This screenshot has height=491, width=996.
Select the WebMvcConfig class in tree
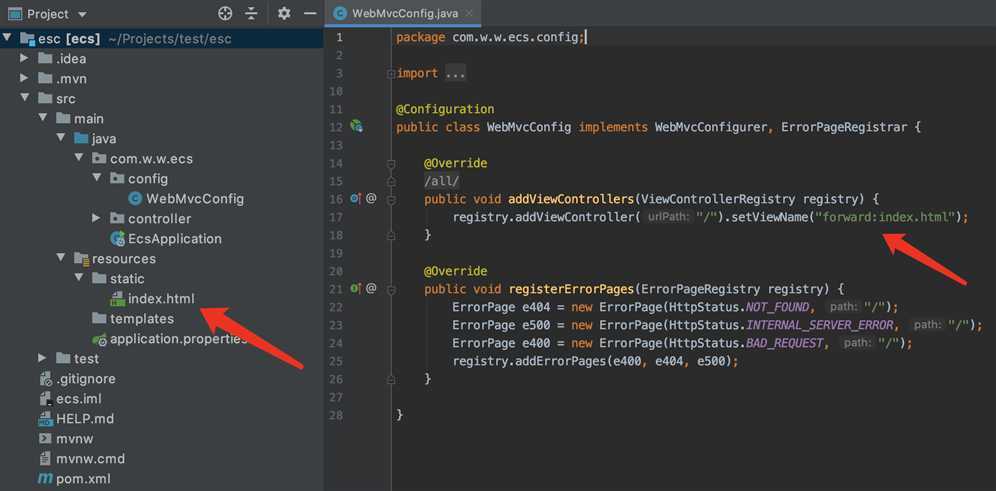click(x=194, y=199)
